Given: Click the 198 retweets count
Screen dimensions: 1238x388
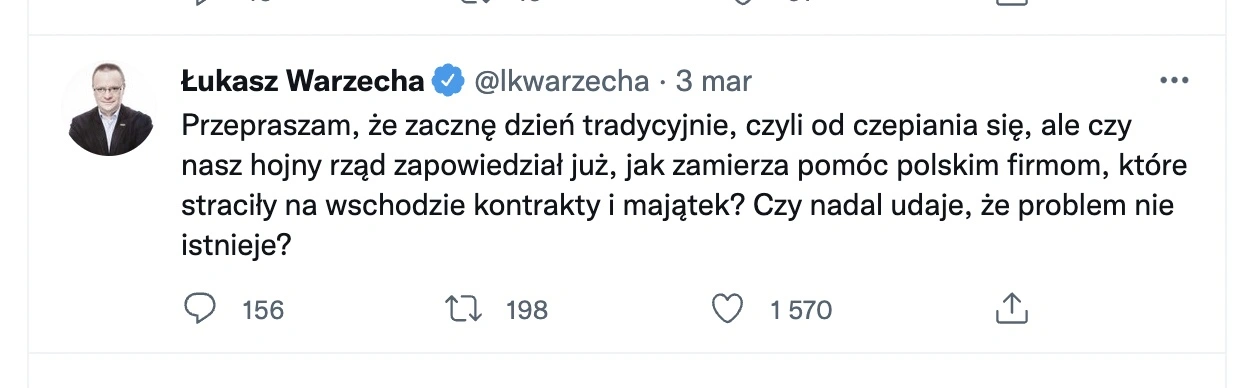Looking at the screenshot, I should point(527,310).
